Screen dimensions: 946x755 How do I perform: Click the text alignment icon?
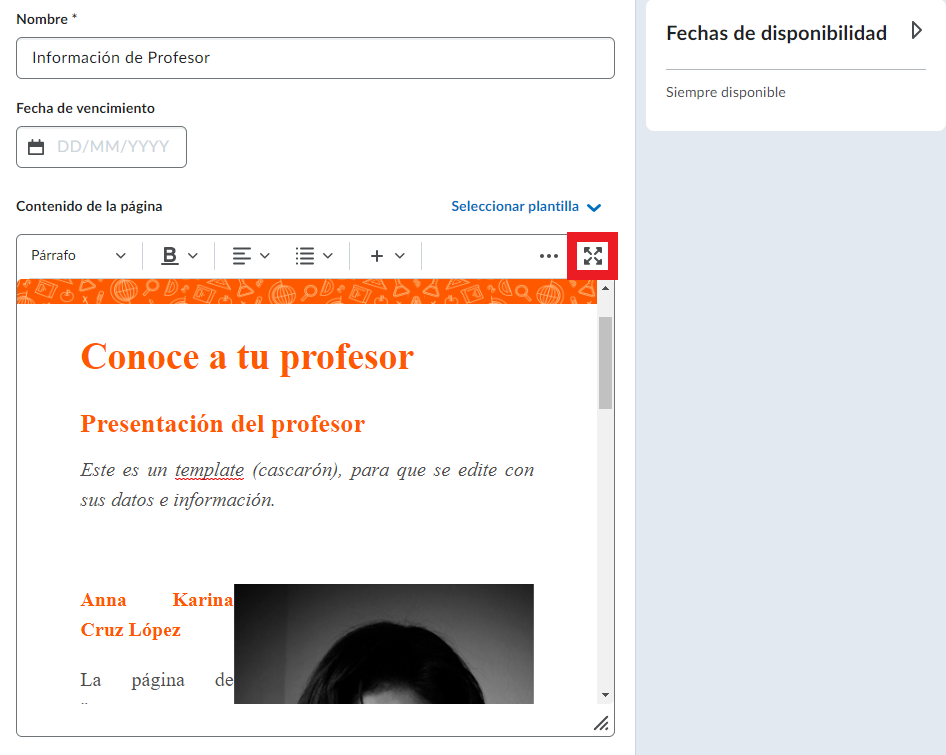(x=241, y=256)
